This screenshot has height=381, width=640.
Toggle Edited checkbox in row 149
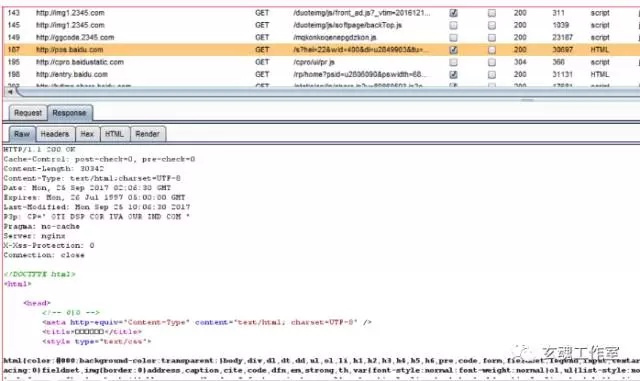click(492, 38)
